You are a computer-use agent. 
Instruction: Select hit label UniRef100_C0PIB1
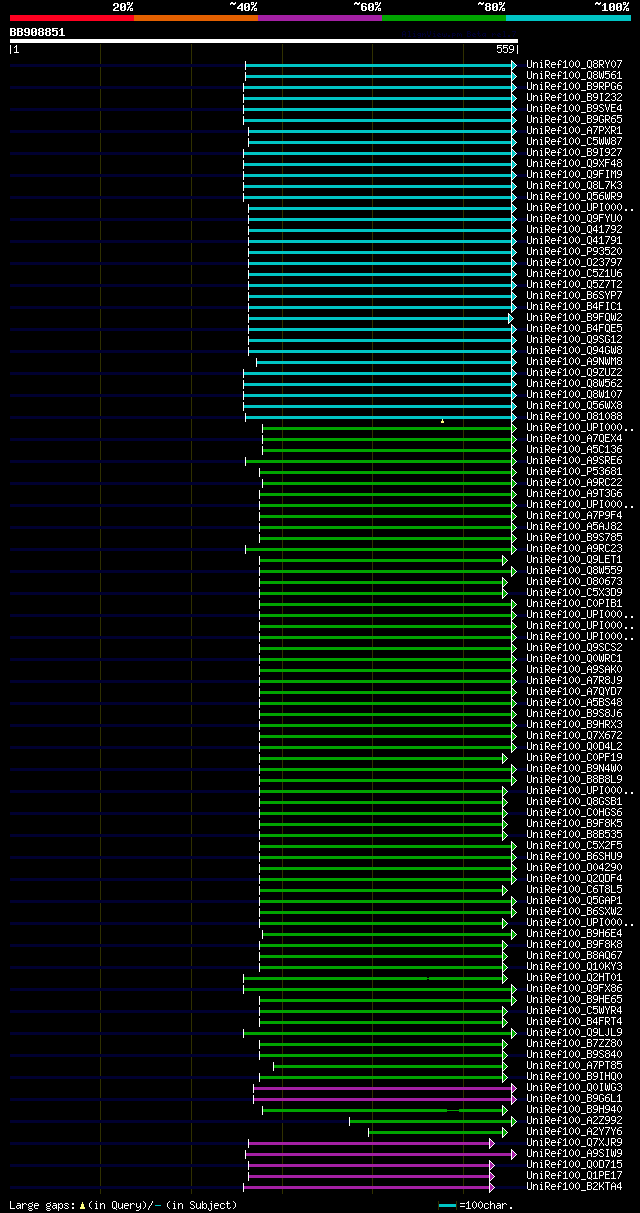574,603
